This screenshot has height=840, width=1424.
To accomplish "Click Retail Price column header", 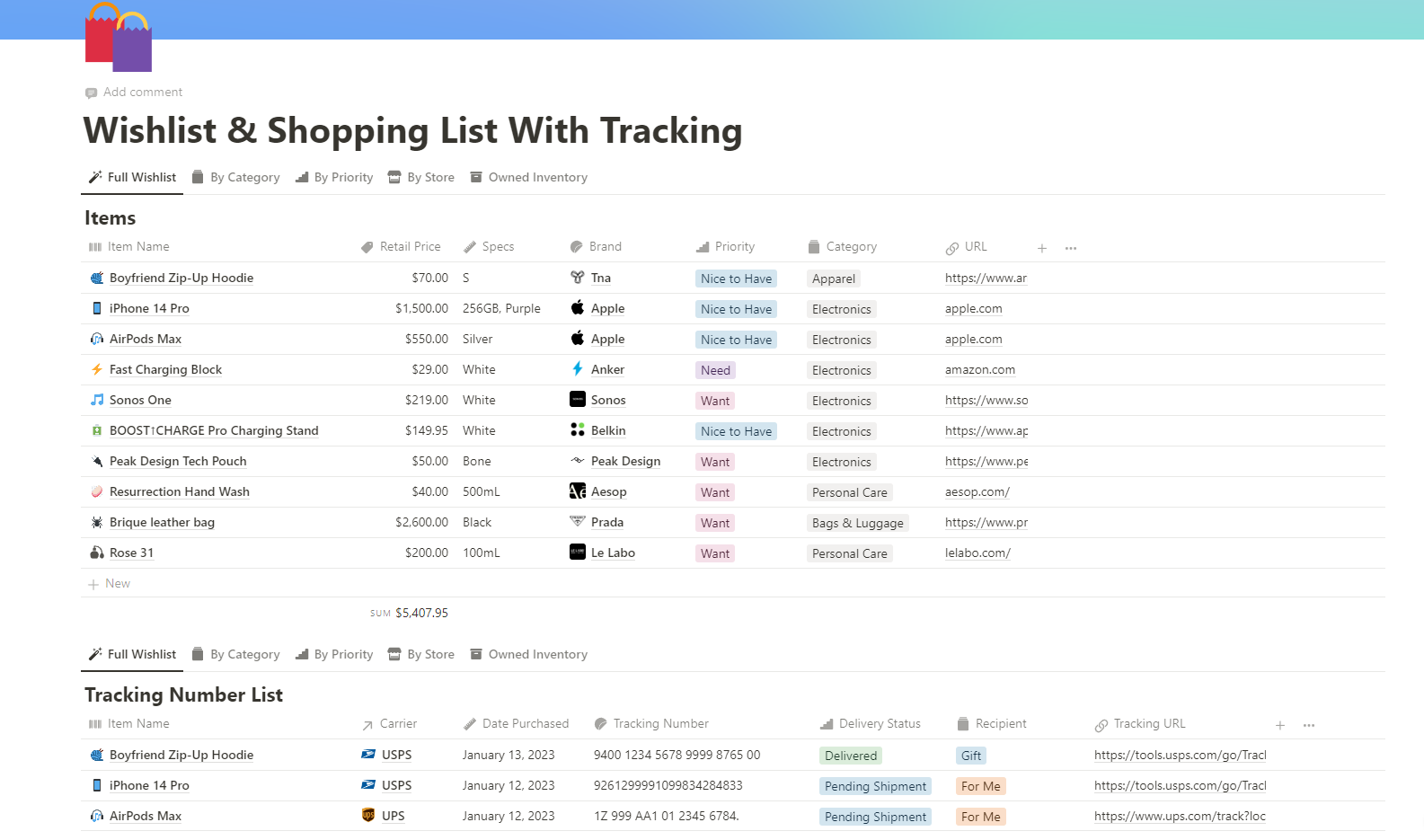I will (401, 246).
